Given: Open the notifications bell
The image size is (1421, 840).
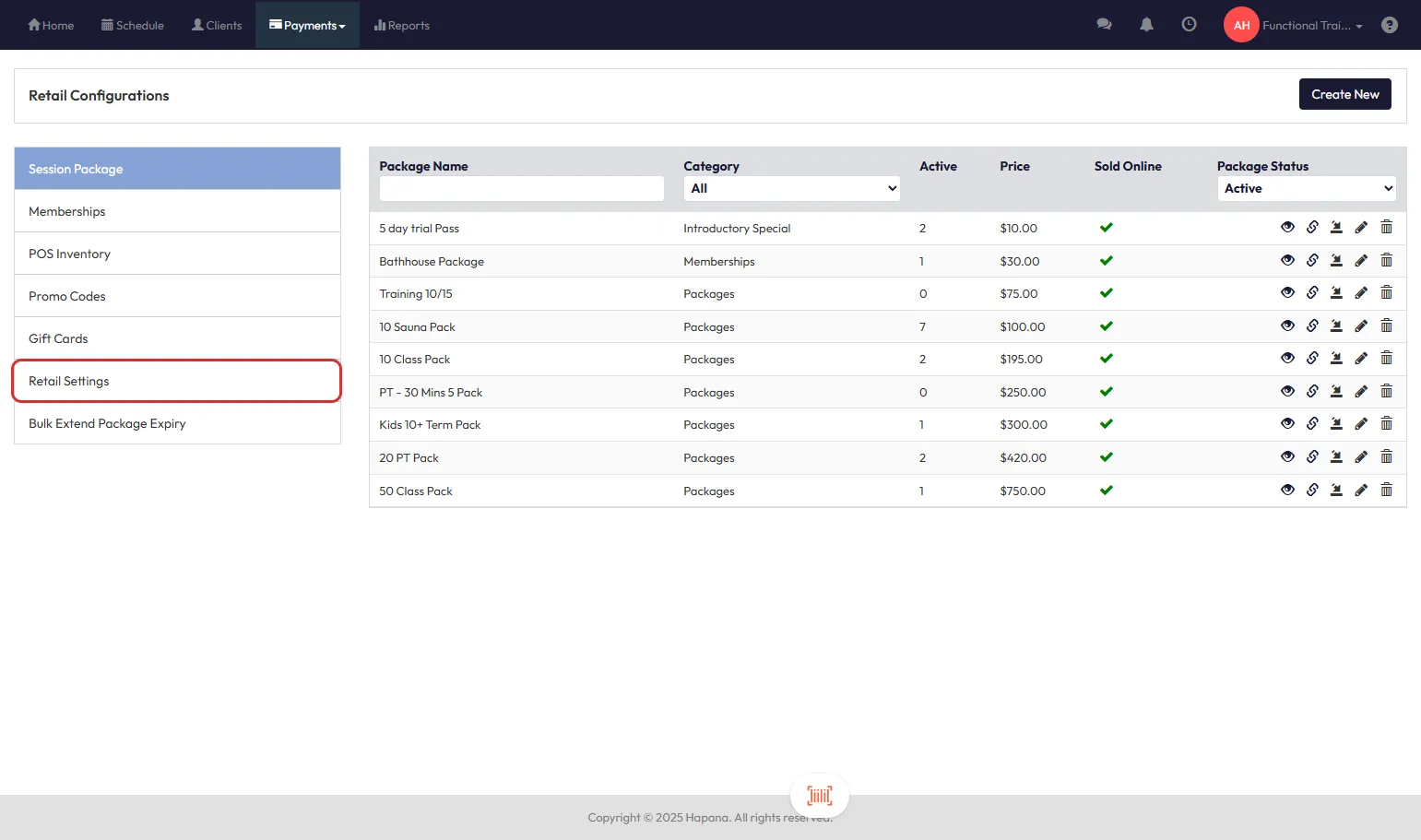Looking at the screenshot, I should click(1146, 25).
